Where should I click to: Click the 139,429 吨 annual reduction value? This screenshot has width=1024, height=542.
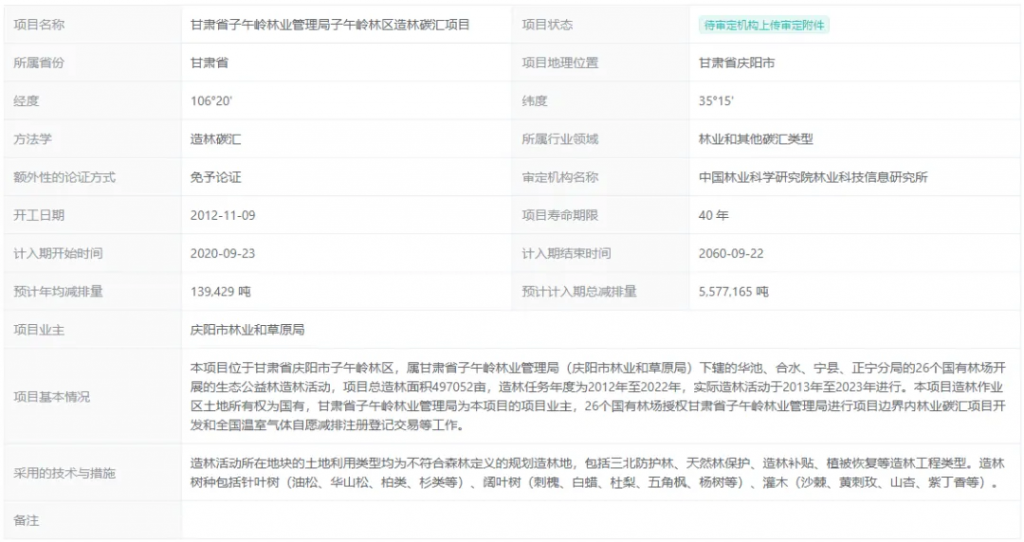click(220, 292)
